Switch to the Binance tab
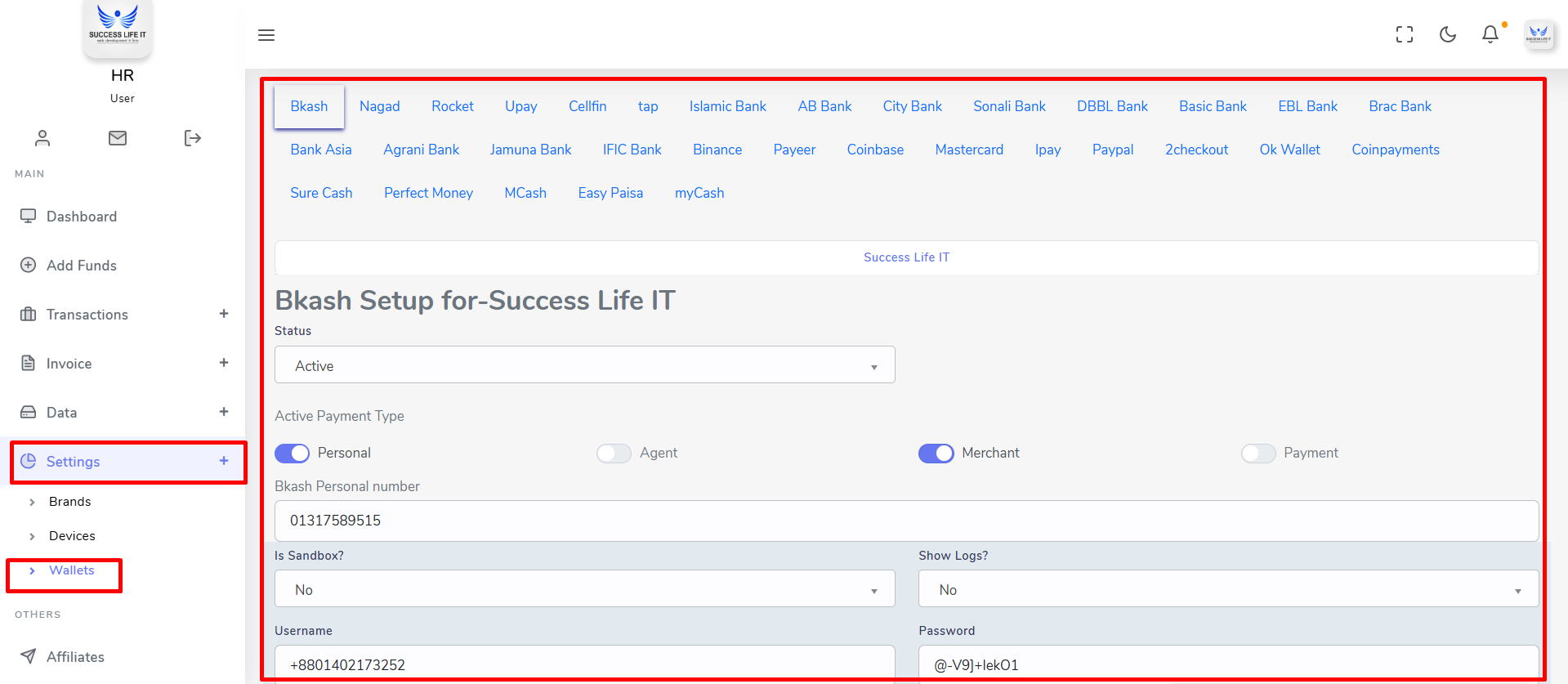Viewport: 1568px width, 684px height. [717, 150]
